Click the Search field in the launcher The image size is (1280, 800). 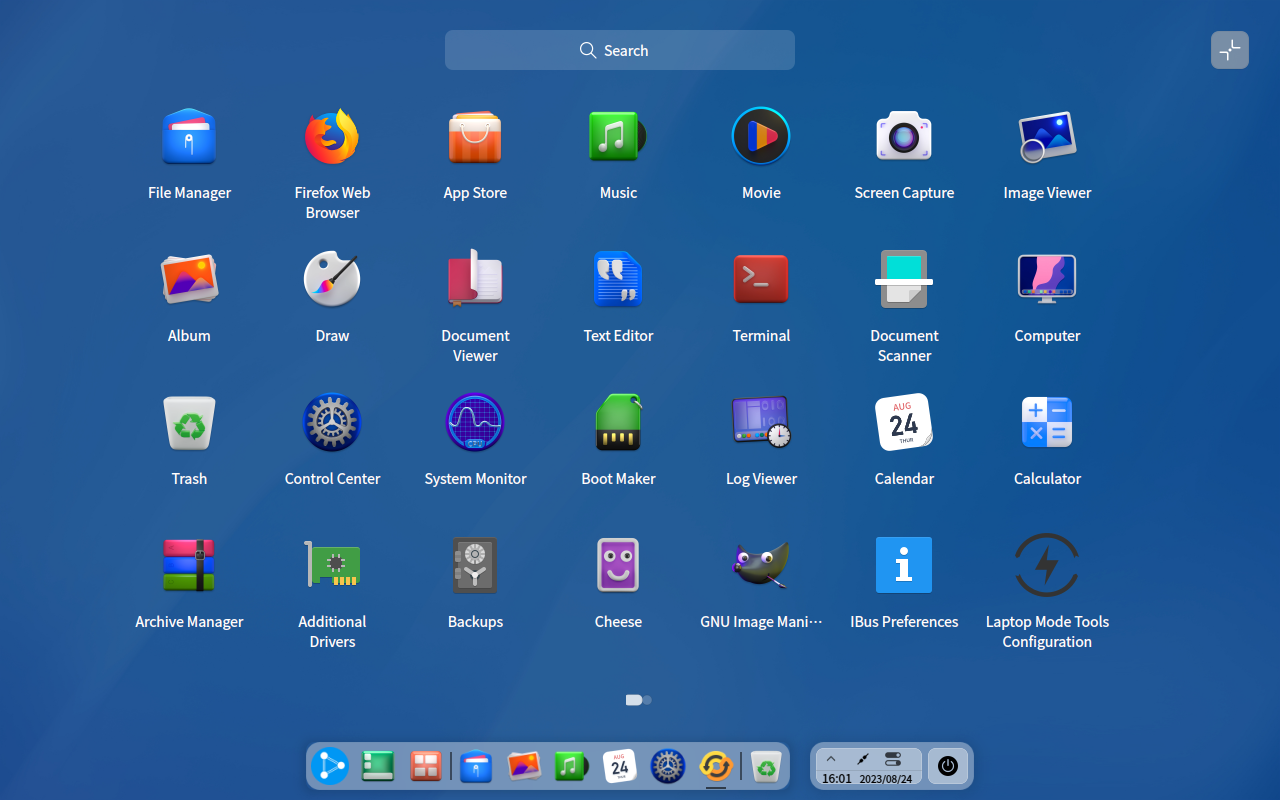tap(620, 50)
